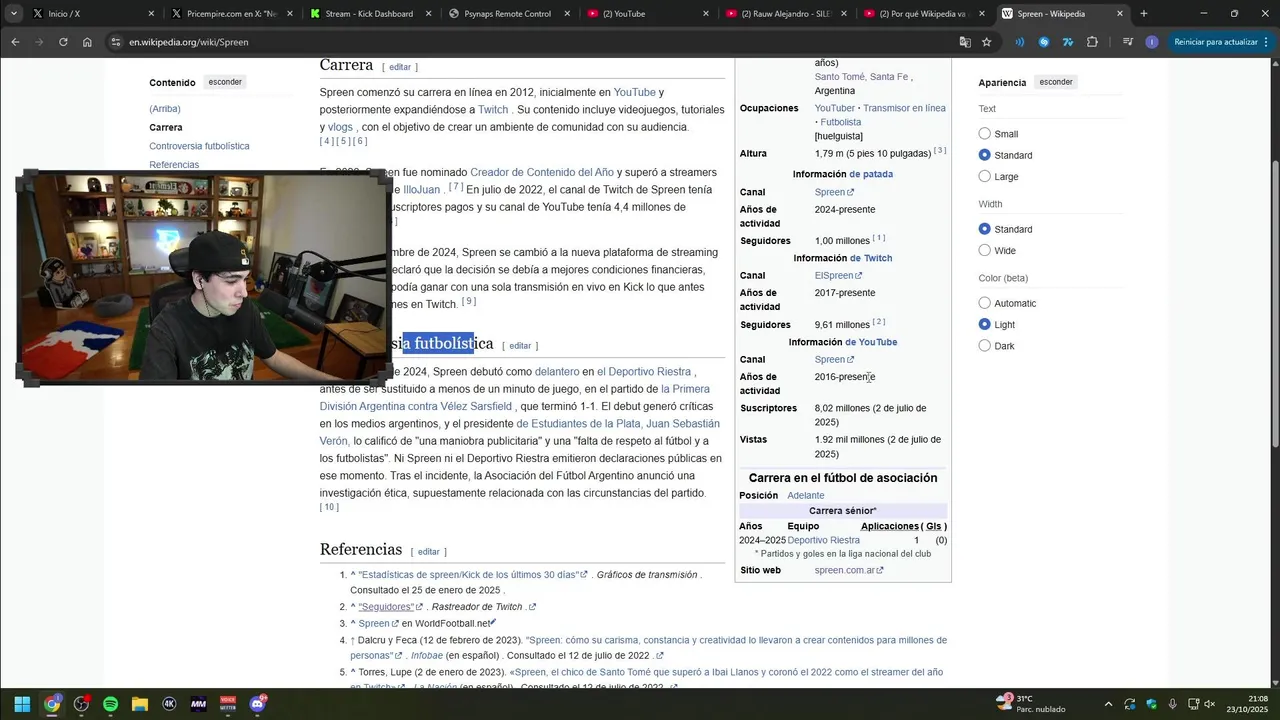Open the Deportivo Riestra infobox link

tap(823, 540)
